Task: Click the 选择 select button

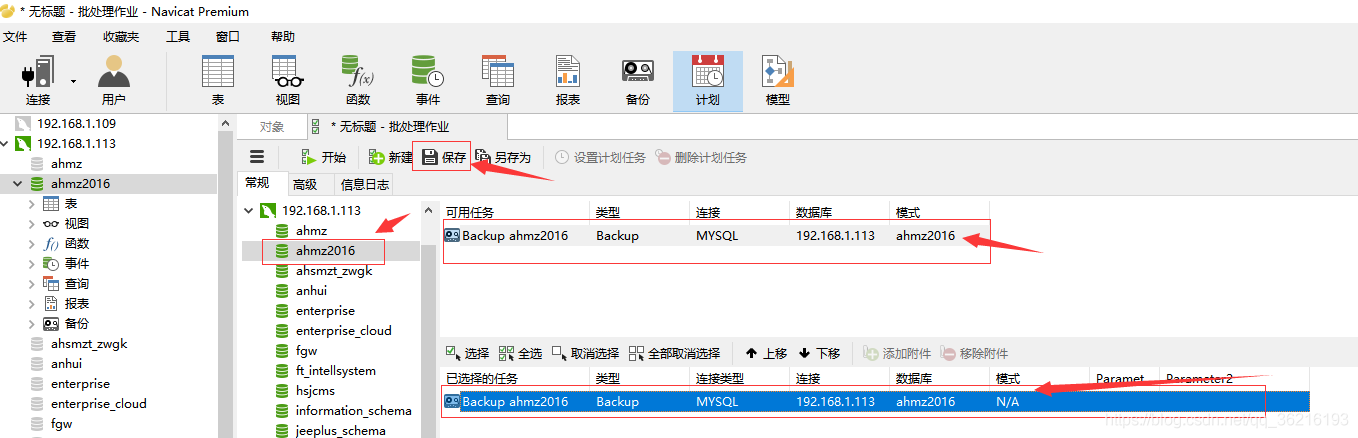Action: (467, 353)
